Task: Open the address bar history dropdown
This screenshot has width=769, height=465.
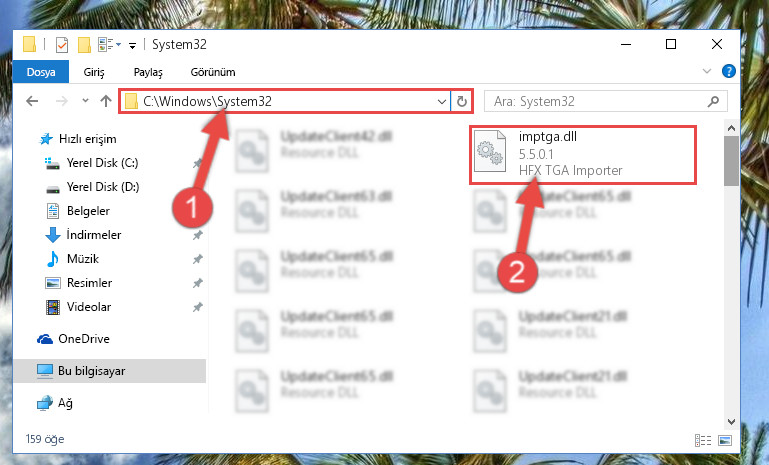Action: point(441,102)
